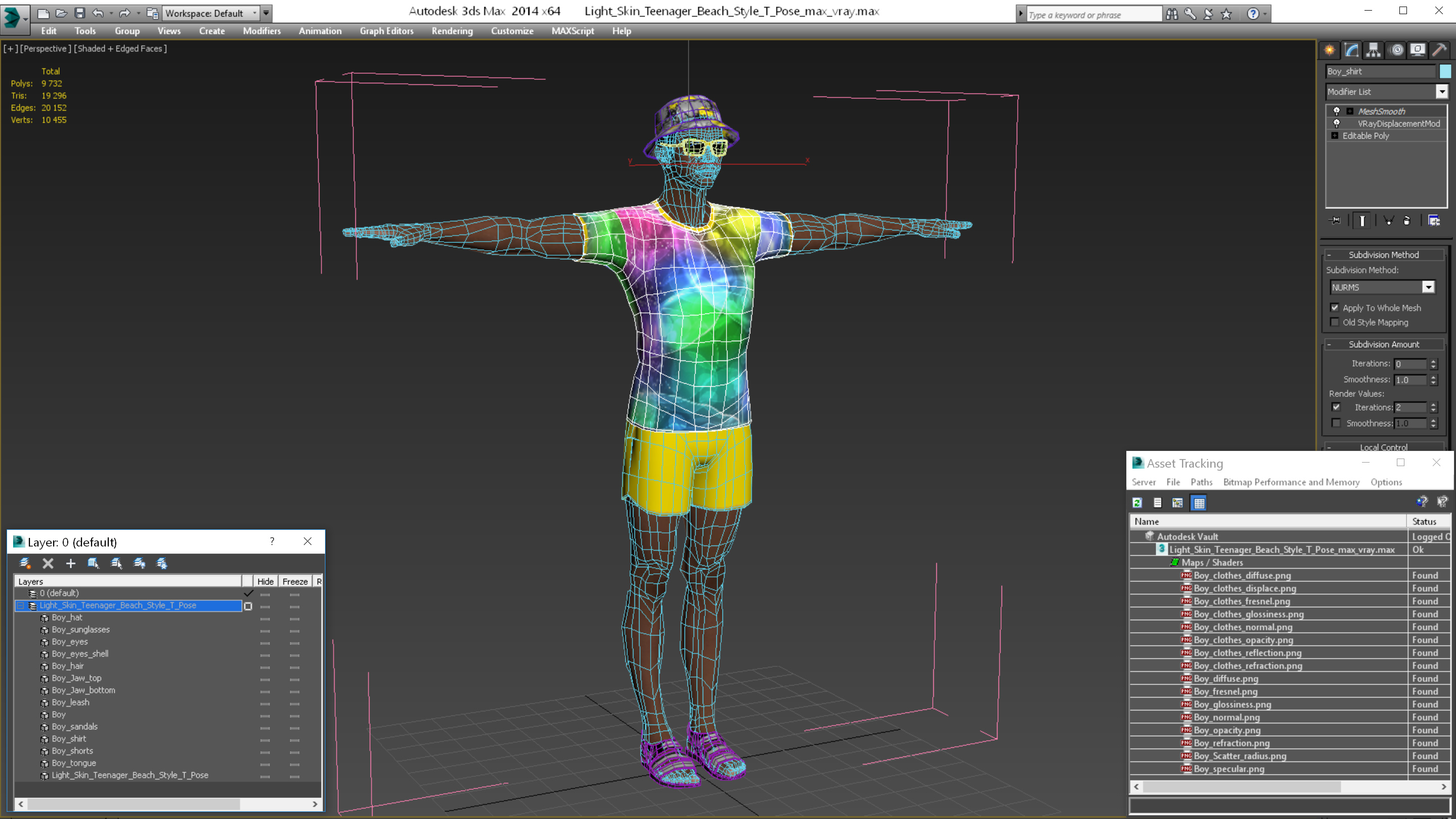The height and width of the screenshot is (819, 1456).
Task: Open Paths menu in Asset Tracking
Action: pyautogui.click(x=1201, y=482)
